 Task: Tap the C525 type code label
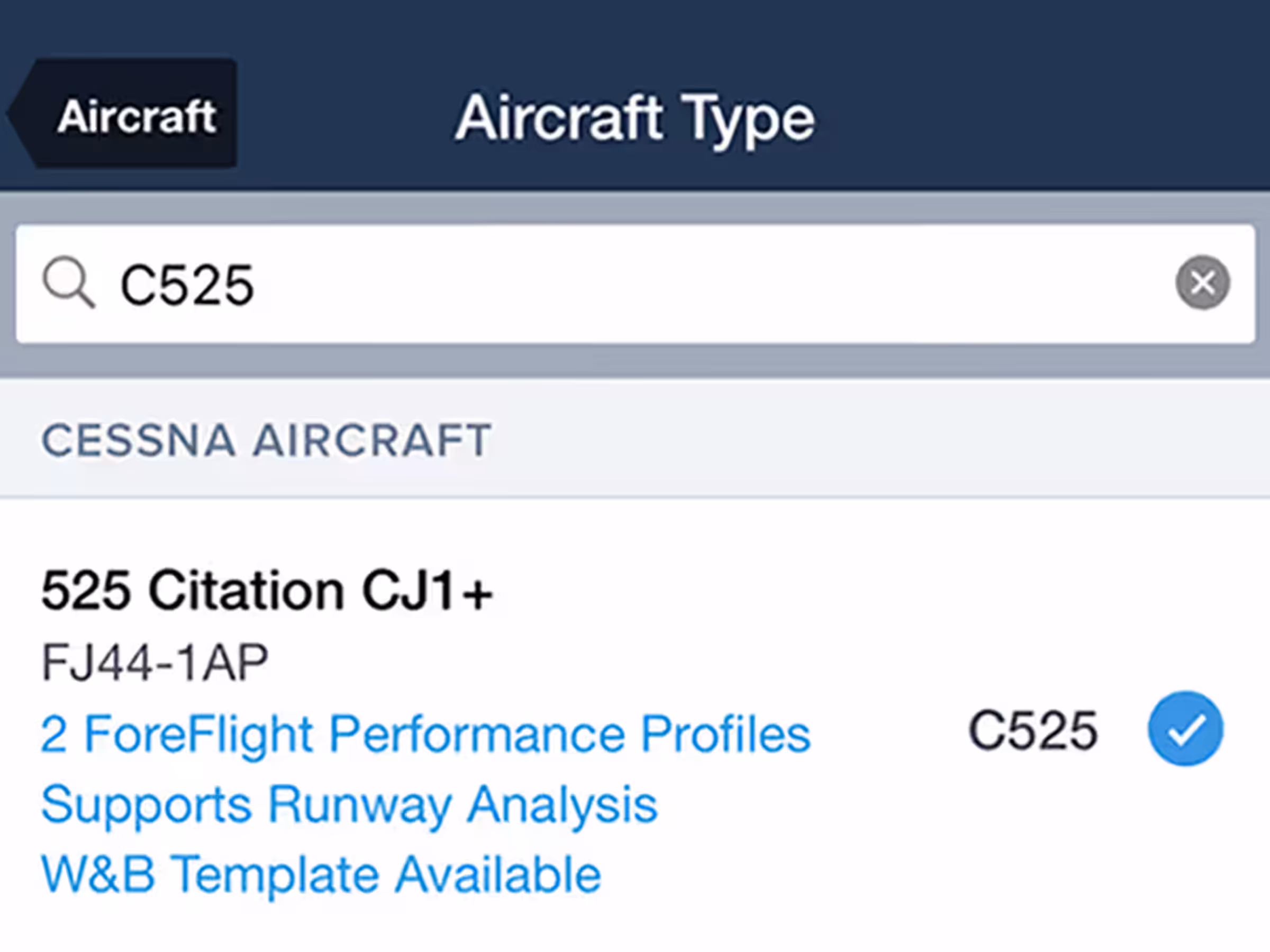click(x=1033, y=730)
